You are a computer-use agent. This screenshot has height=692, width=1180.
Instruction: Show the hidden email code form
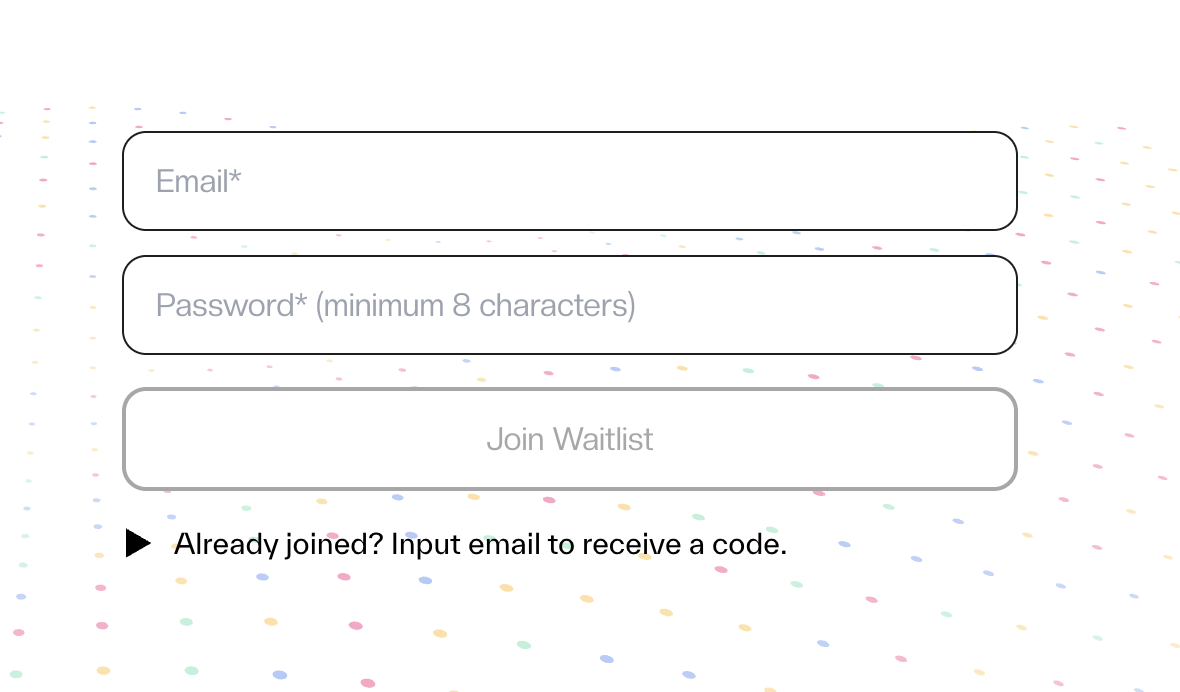tap(456, 544)
